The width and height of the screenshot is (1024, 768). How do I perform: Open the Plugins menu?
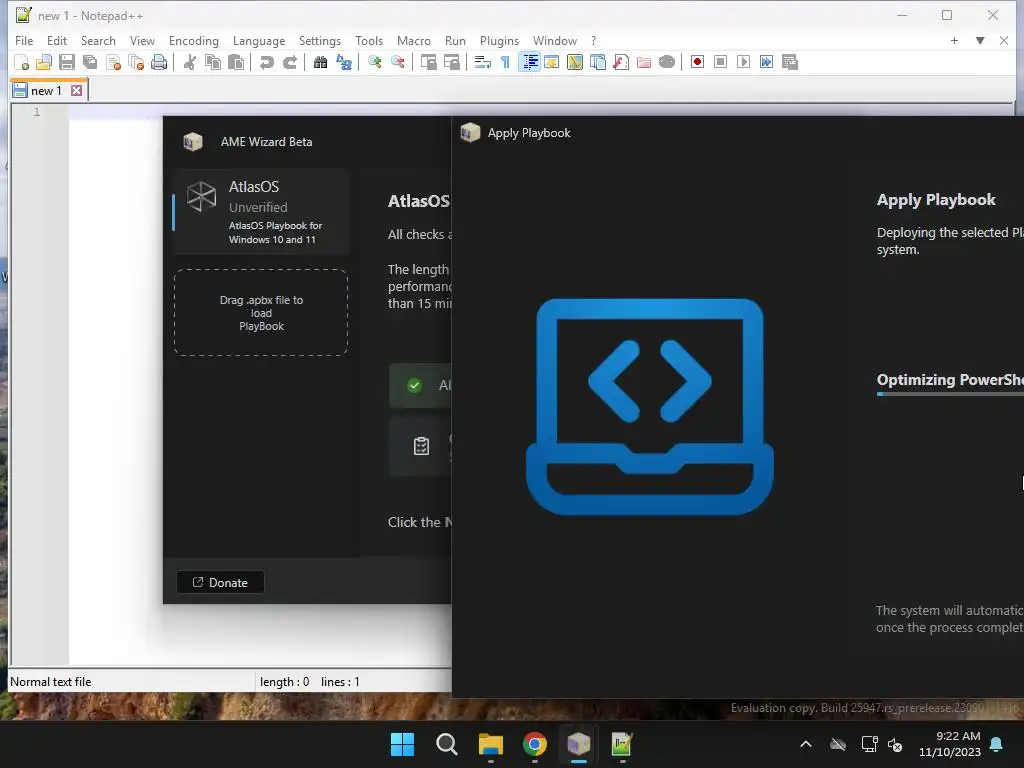tap(499, 40)
